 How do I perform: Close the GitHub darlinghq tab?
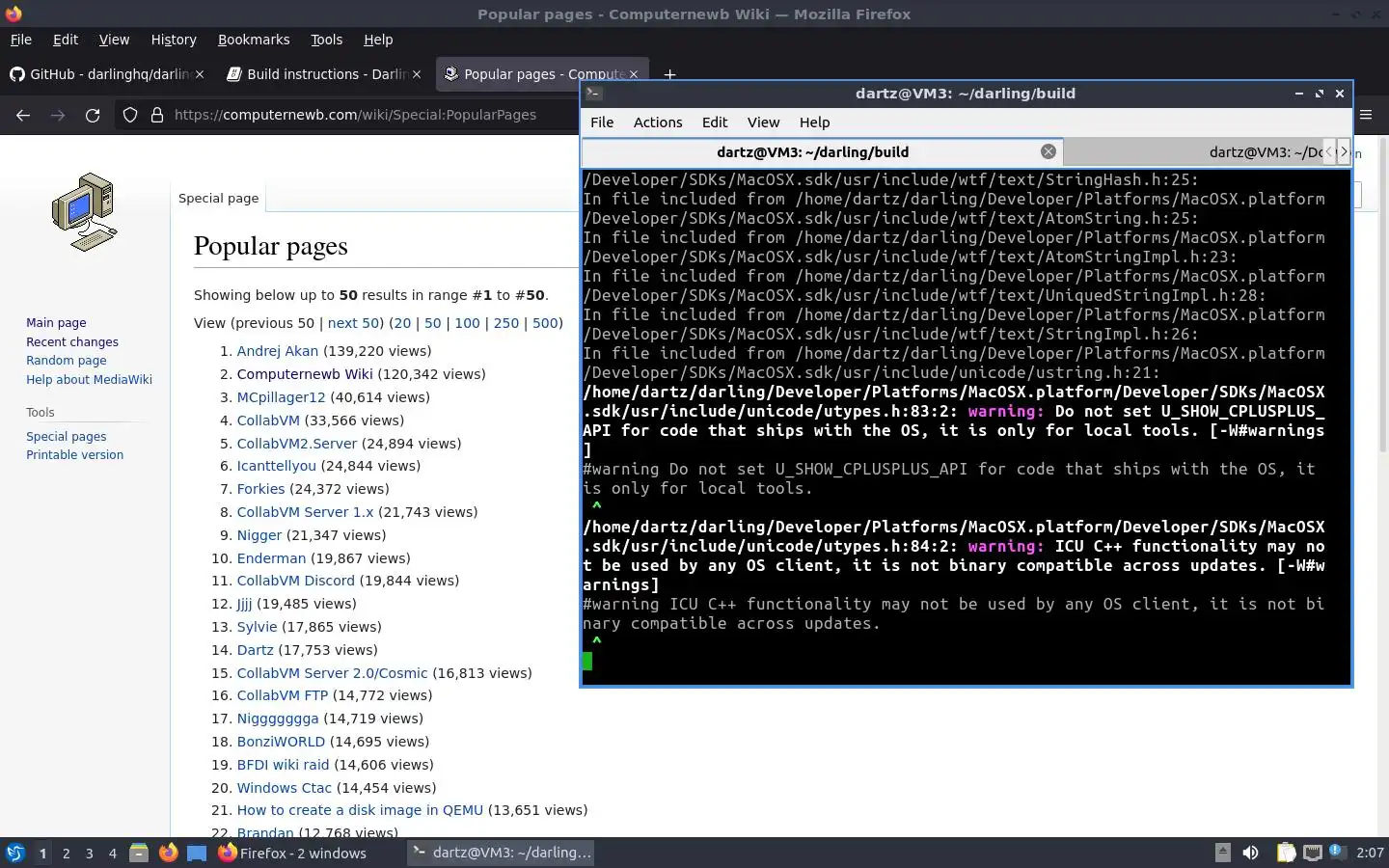[x=200, y=74]
